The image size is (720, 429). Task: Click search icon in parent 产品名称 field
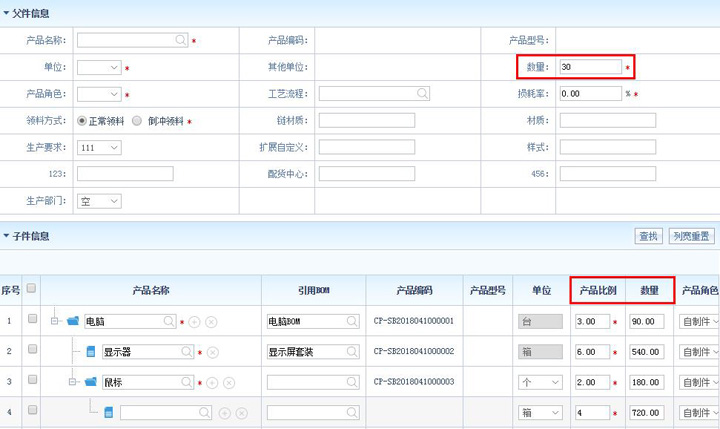coord(180,40)
